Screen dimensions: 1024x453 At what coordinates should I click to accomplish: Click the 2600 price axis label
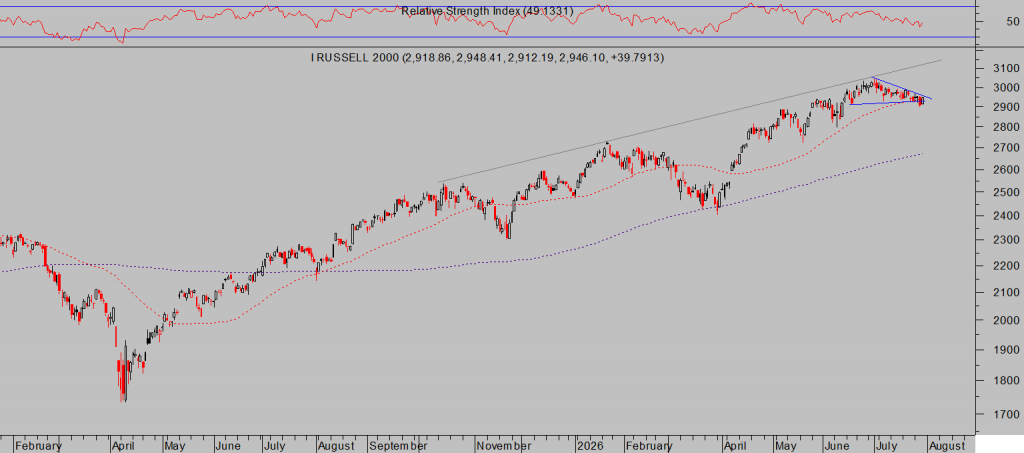tap(1006, 170)
